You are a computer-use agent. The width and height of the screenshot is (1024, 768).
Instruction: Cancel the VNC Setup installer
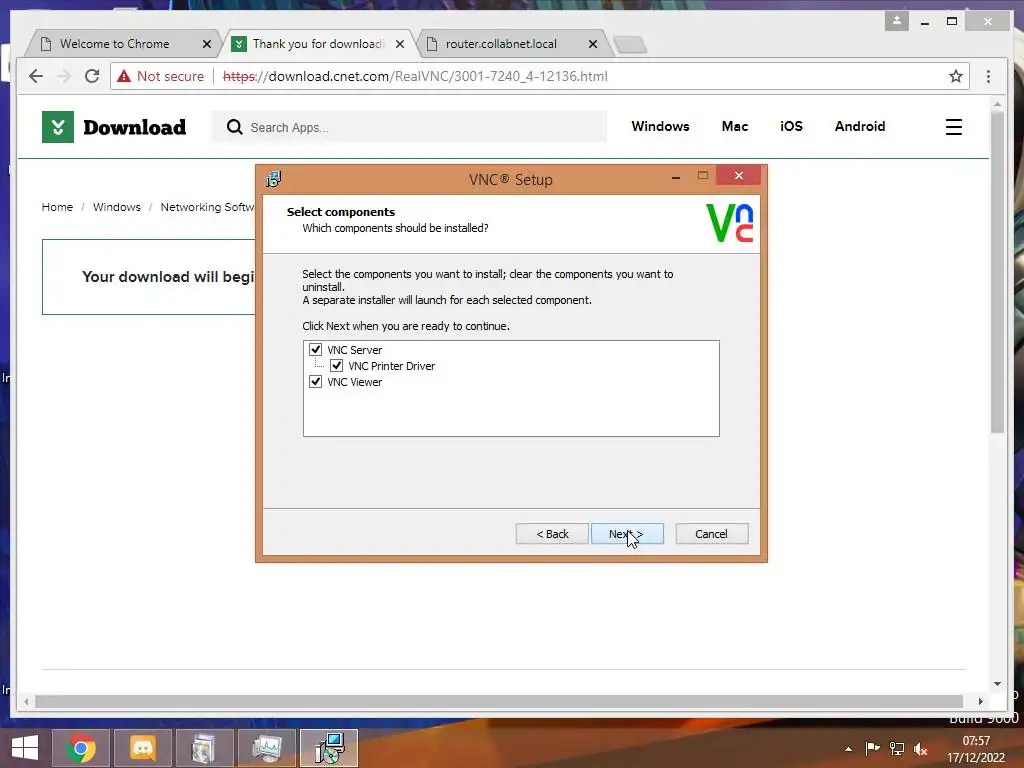[x=712, y=534]
